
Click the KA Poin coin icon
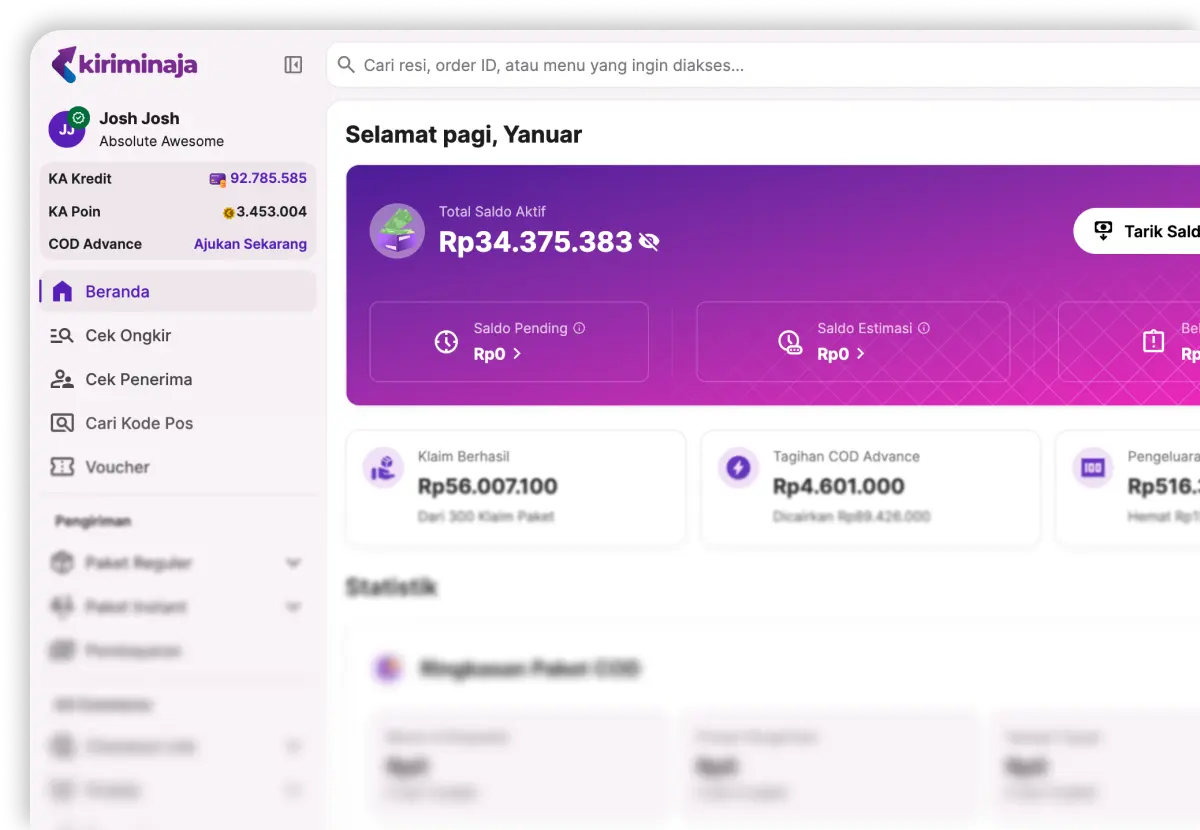coord(228,212)
